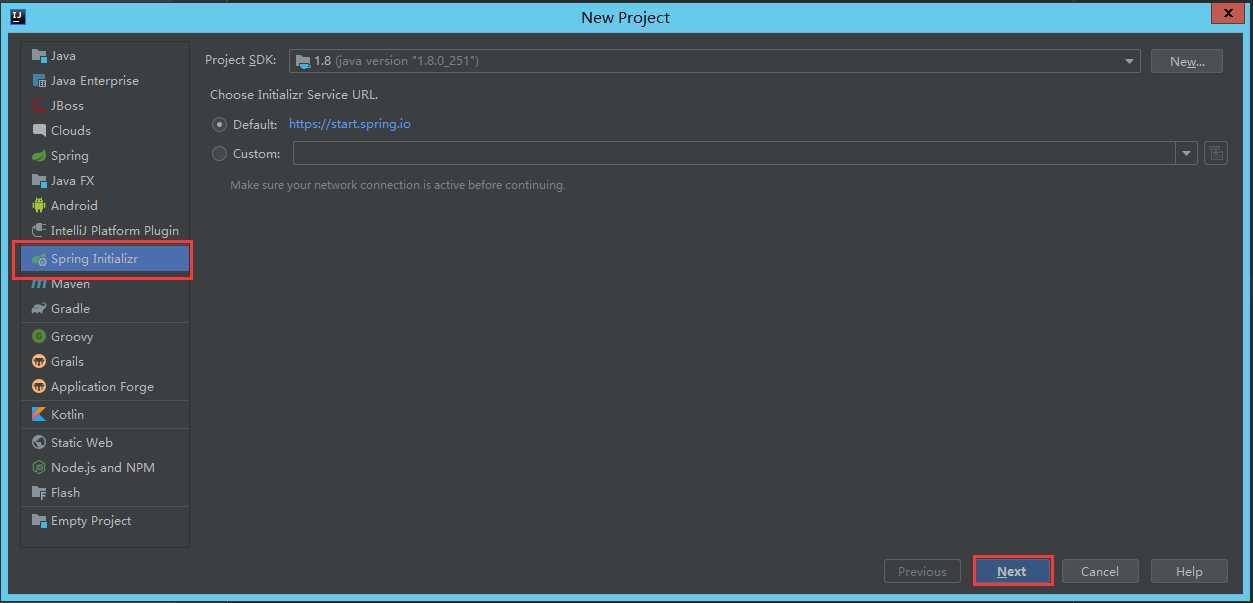Select Groovy in the project list

coord(105,337)
